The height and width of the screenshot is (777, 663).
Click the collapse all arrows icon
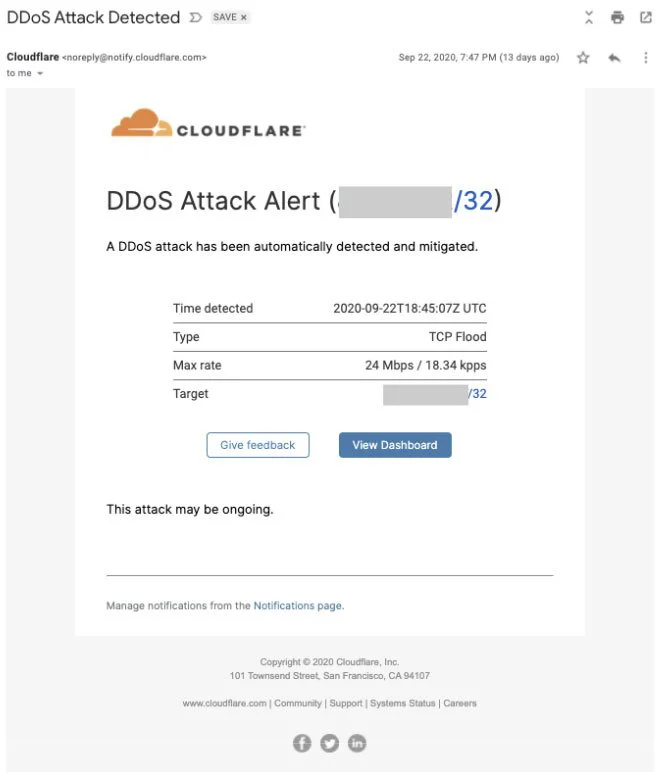[x=589, y=17]
